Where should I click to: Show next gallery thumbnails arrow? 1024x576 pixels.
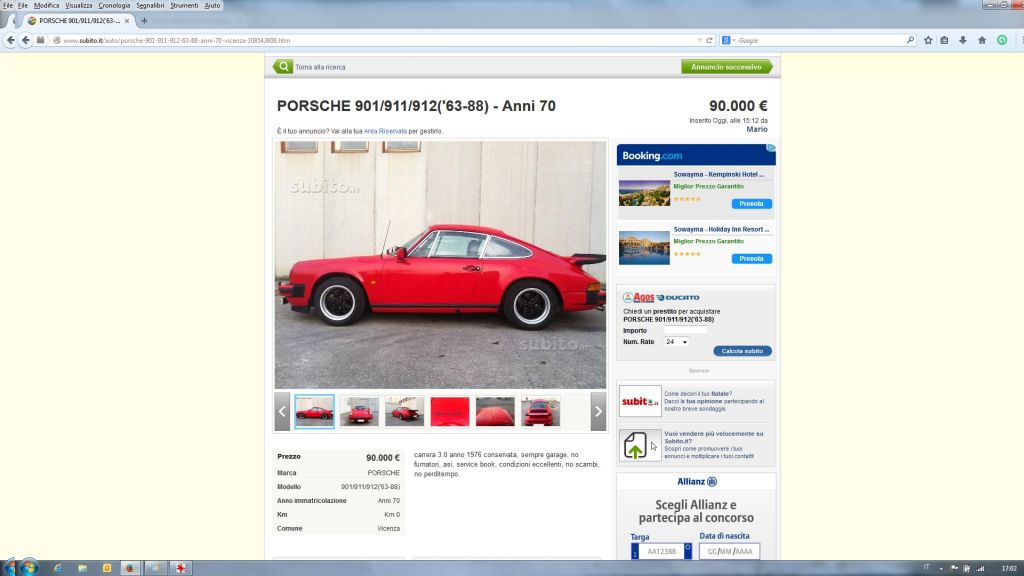tap(598, 411)
